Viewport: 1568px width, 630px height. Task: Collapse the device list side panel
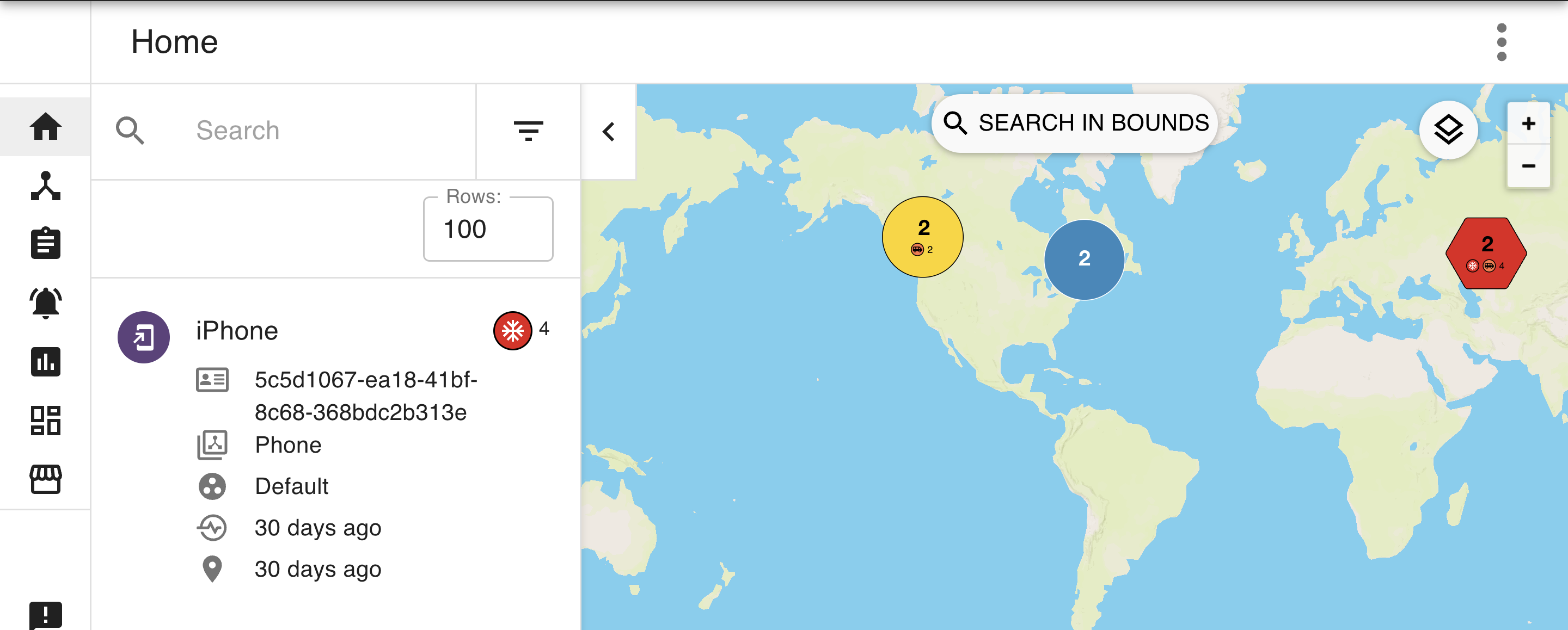[x=608, y=132]
